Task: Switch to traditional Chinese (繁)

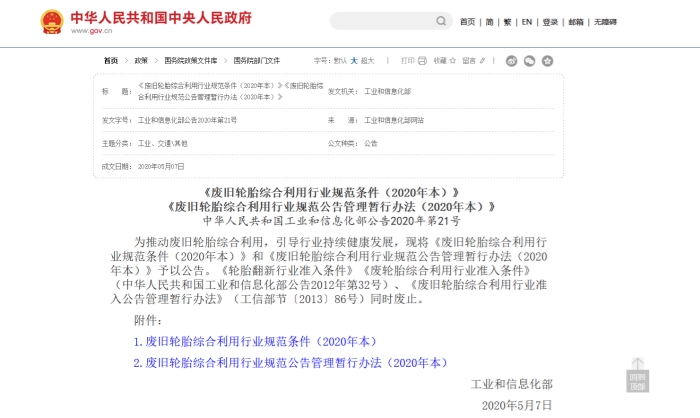Action: point(507,22)
